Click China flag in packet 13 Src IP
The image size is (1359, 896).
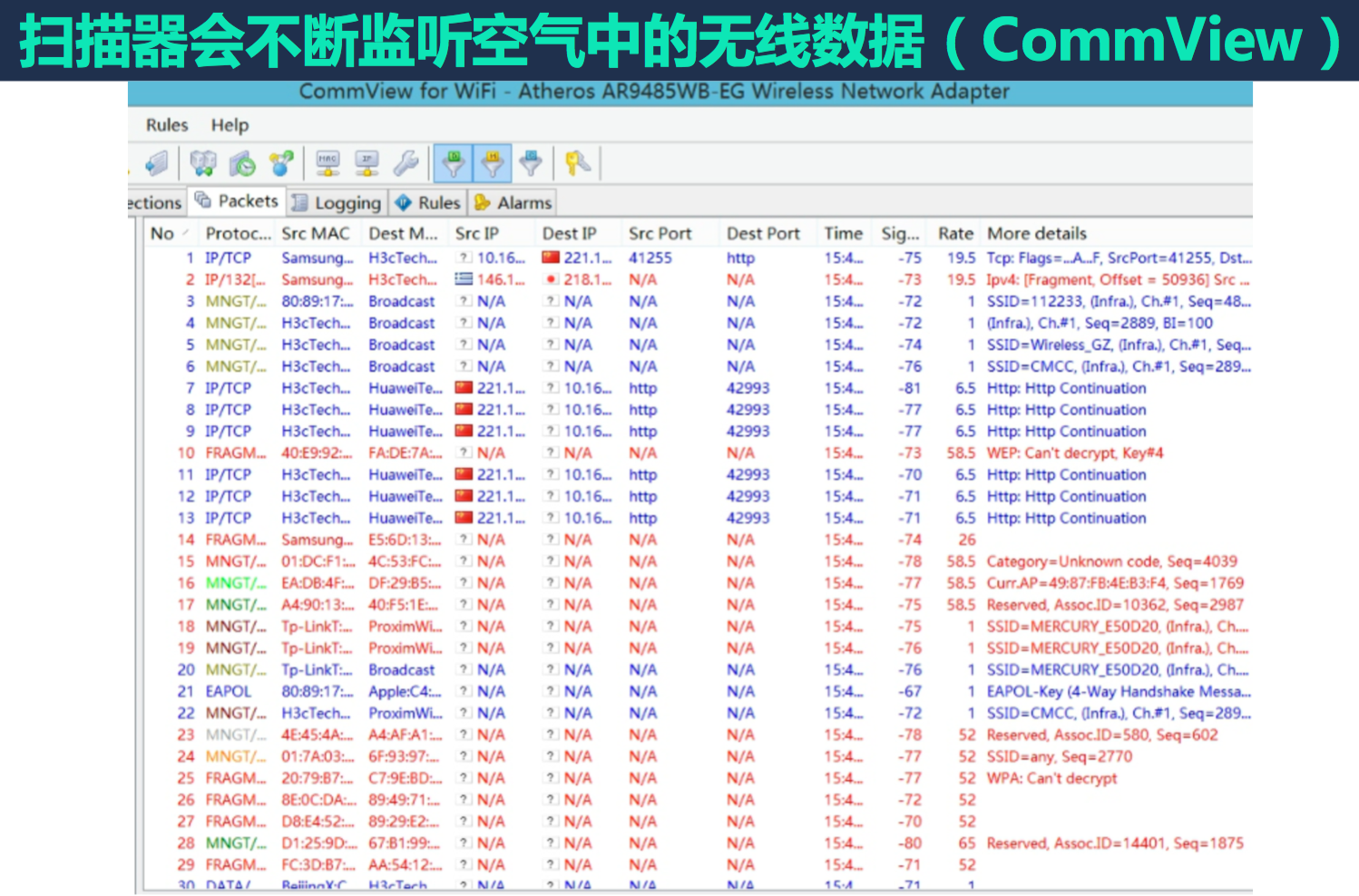click(x=464, y=518)
